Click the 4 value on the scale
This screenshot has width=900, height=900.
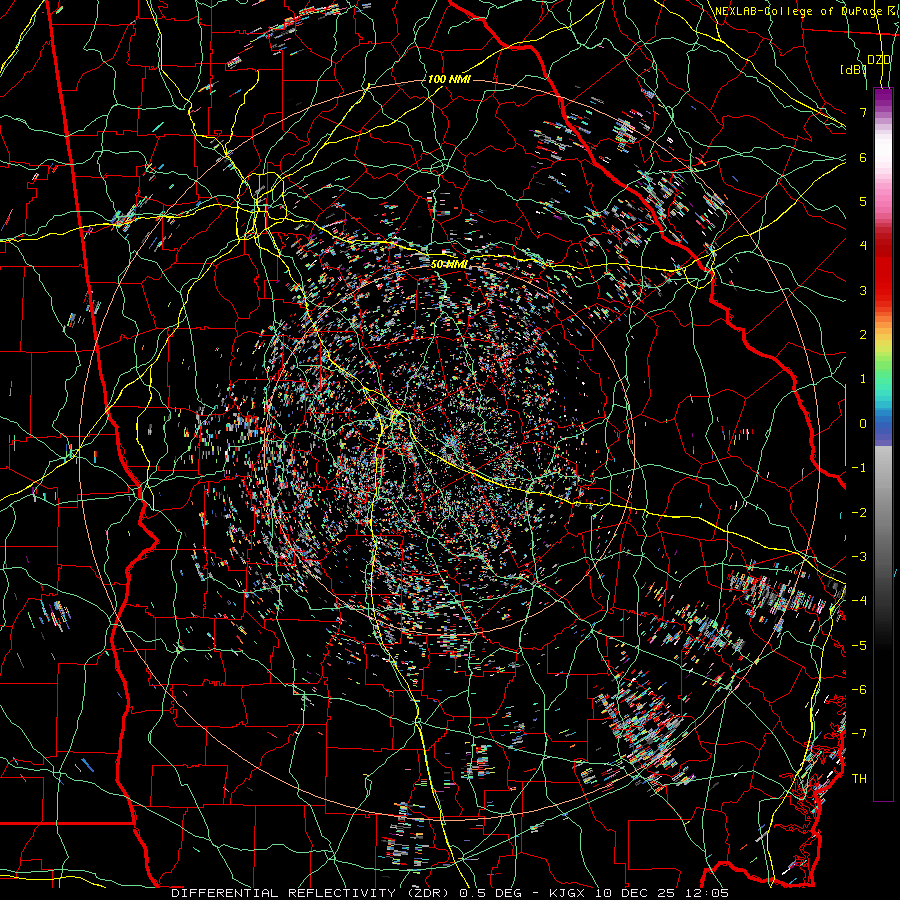(863, 246)
